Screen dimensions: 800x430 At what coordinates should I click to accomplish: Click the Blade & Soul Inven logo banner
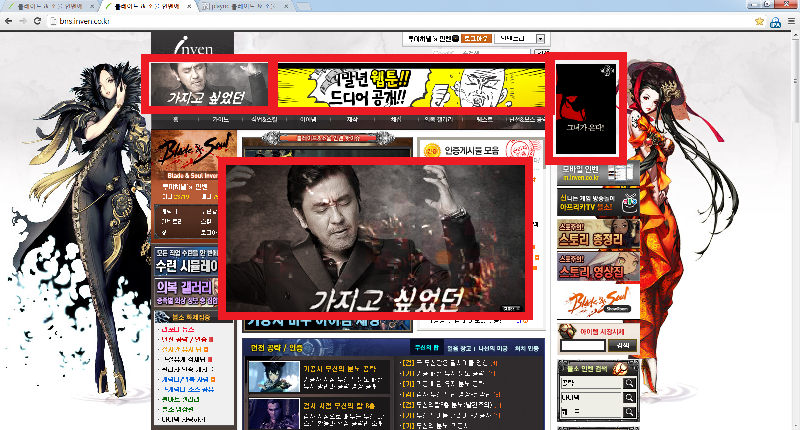(194, 156)
